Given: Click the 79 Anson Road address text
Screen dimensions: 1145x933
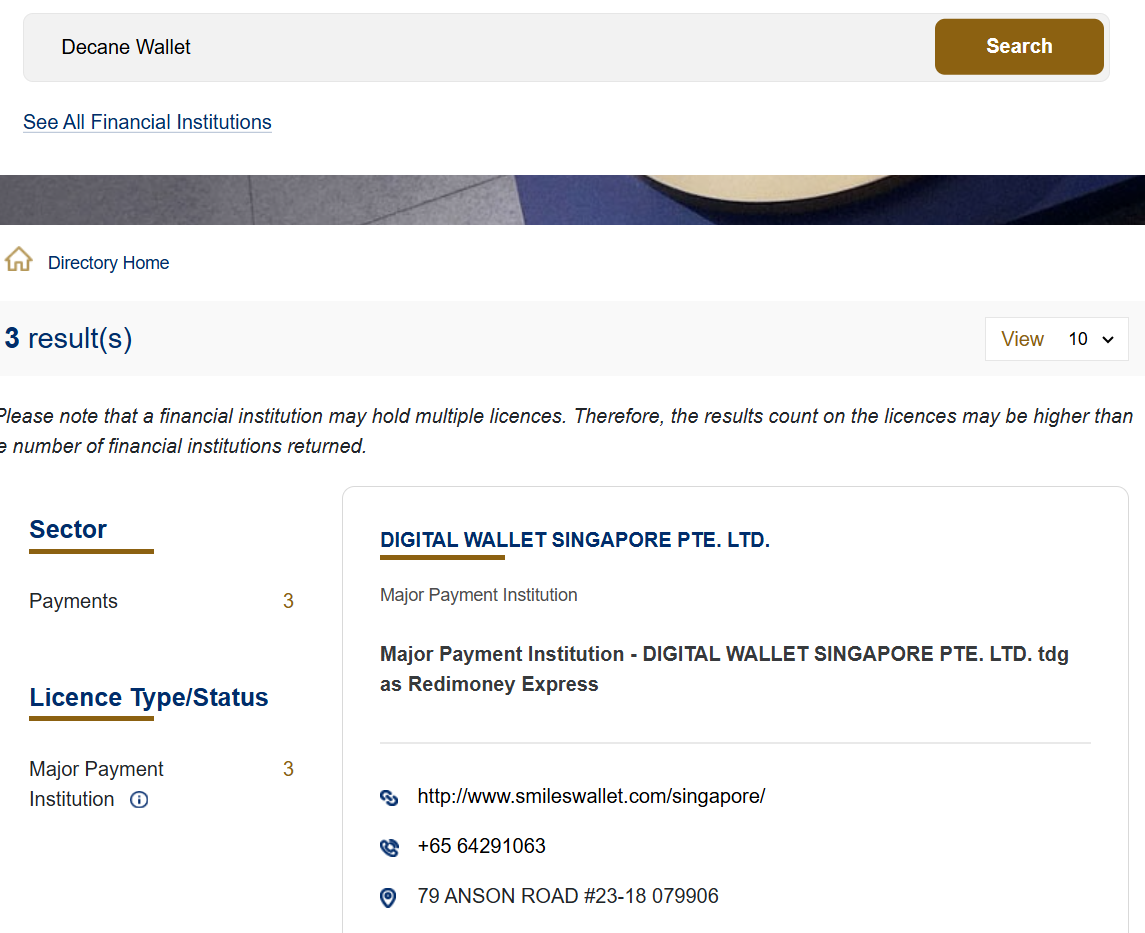Looking at the screenshot, I should pos(567,896).
